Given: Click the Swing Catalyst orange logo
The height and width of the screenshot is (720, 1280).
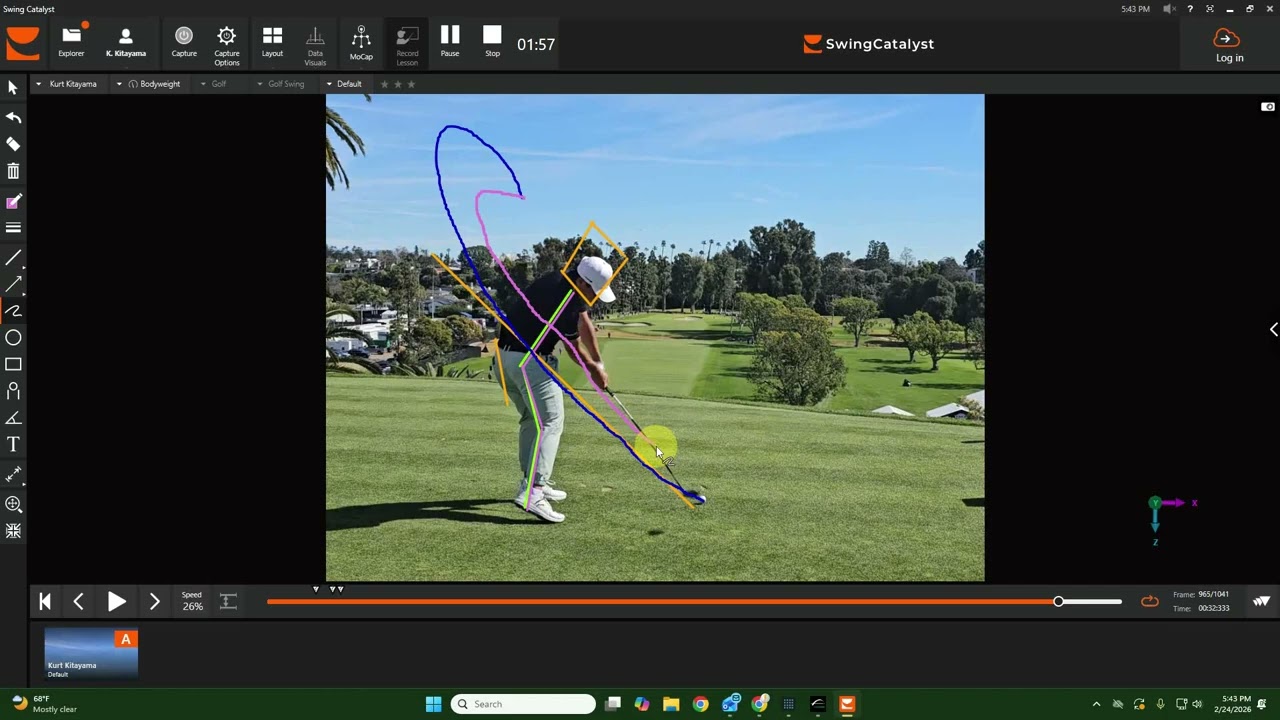Looking at the screenshot, I should 23,44.
